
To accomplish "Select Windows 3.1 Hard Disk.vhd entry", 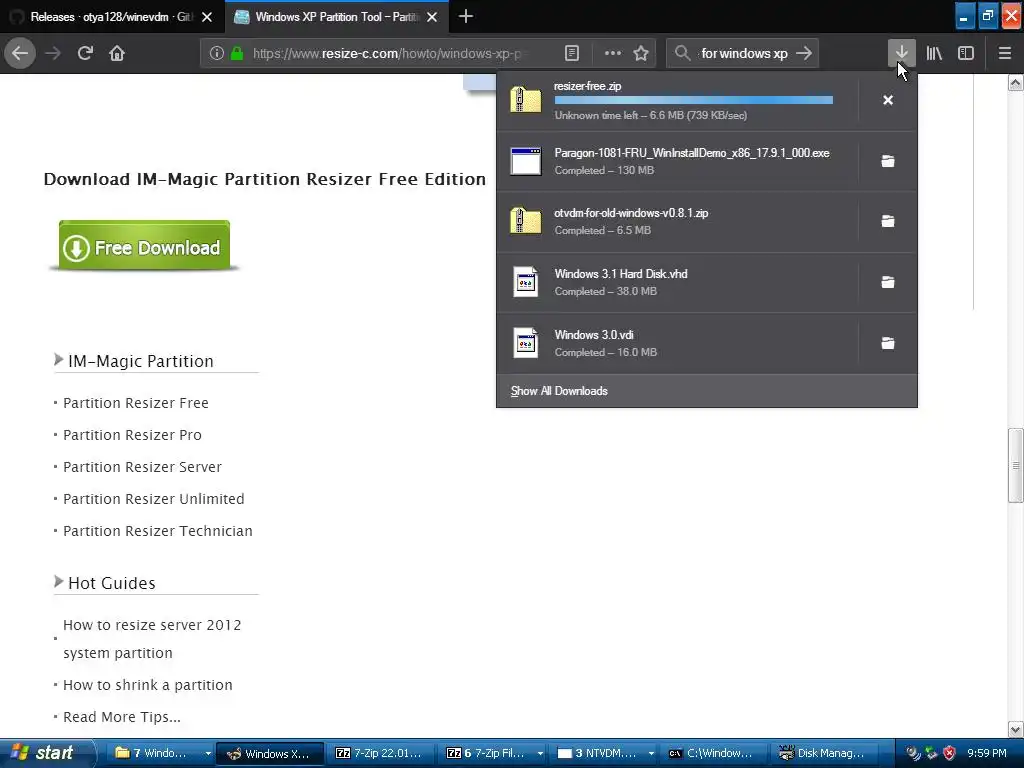I will 677,282.
